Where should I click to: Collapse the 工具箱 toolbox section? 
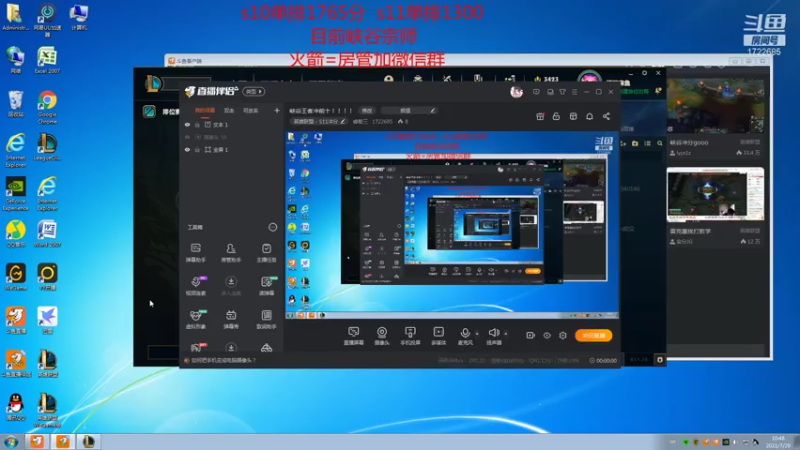pos(272,227)
